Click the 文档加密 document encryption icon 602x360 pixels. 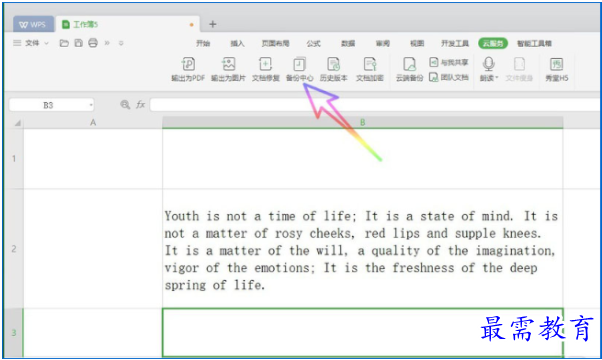click(370, 64)
